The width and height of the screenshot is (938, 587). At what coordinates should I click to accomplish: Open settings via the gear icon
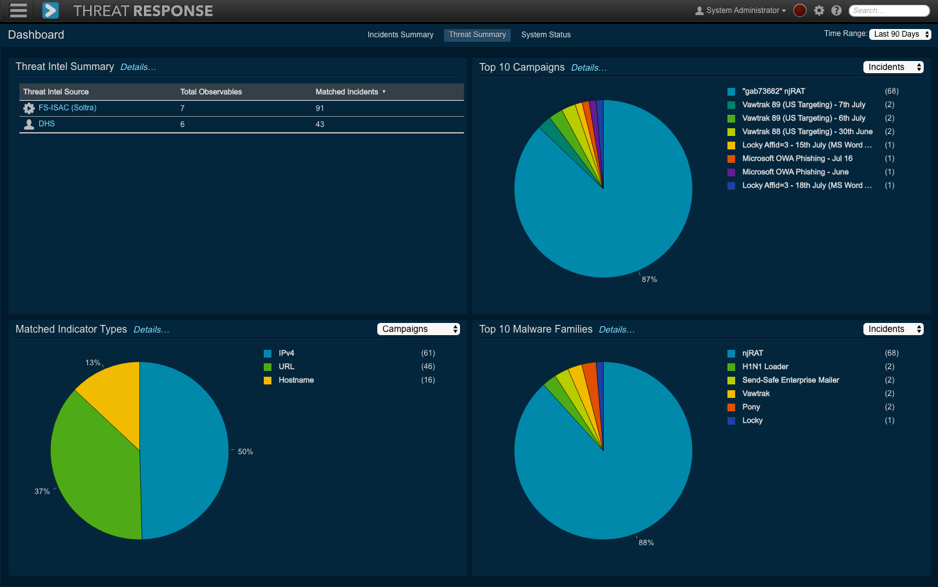[x=819, y=11]
